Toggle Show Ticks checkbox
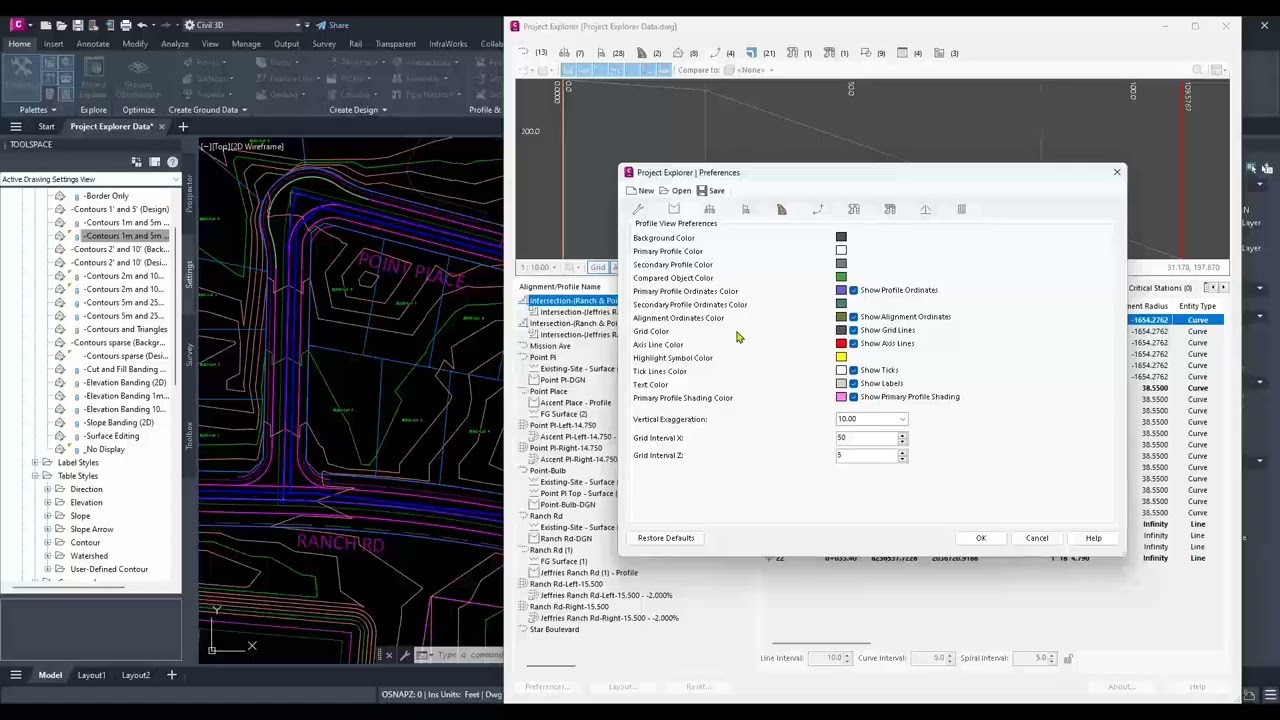 coord(853,370)
